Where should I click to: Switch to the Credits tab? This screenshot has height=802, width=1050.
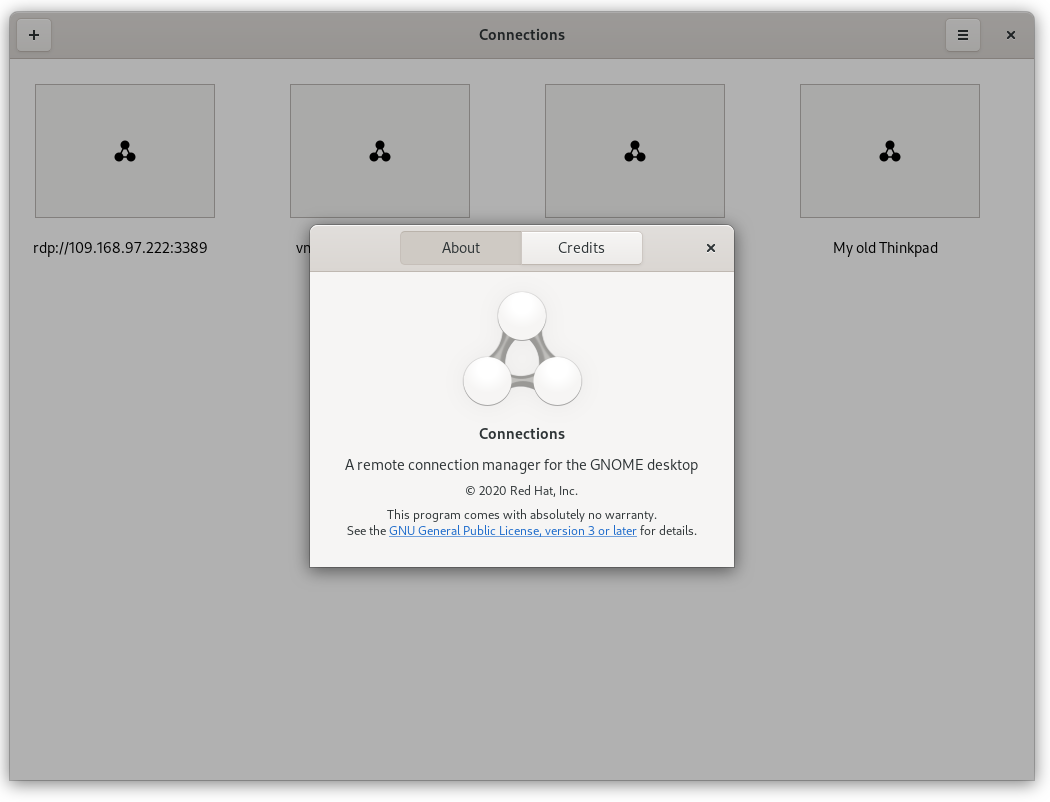[x=582, y=247]
